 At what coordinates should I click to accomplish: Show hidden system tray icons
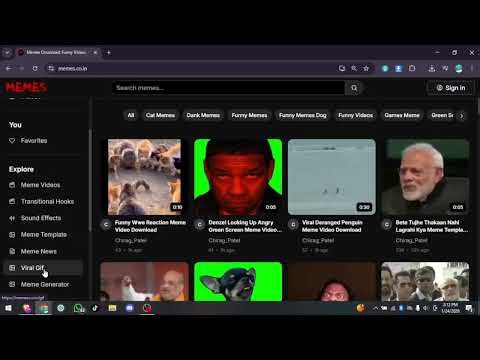375,308
